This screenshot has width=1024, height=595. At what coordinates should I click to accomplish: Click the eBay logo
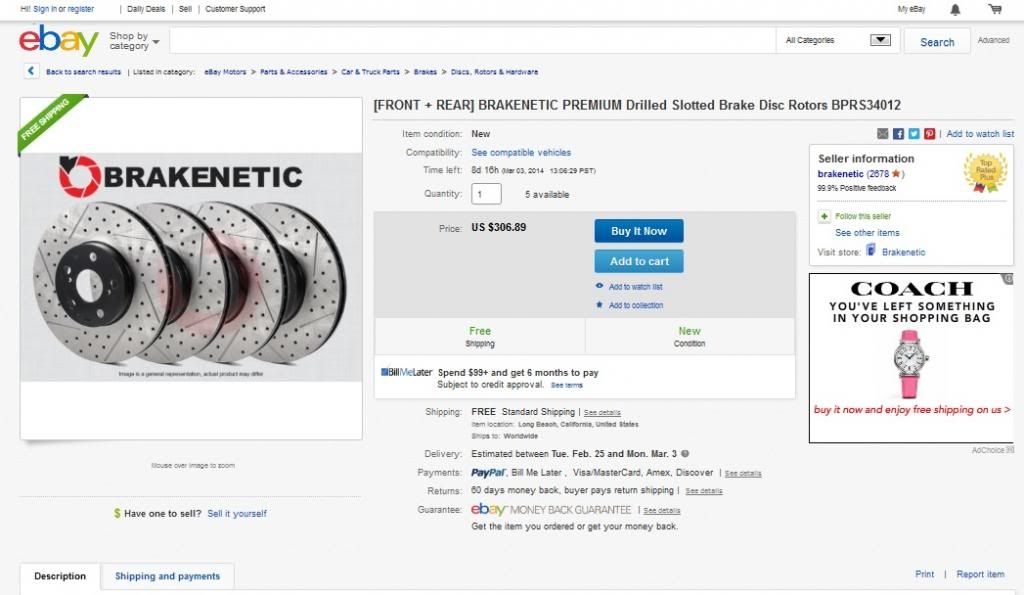coord(58,42)
